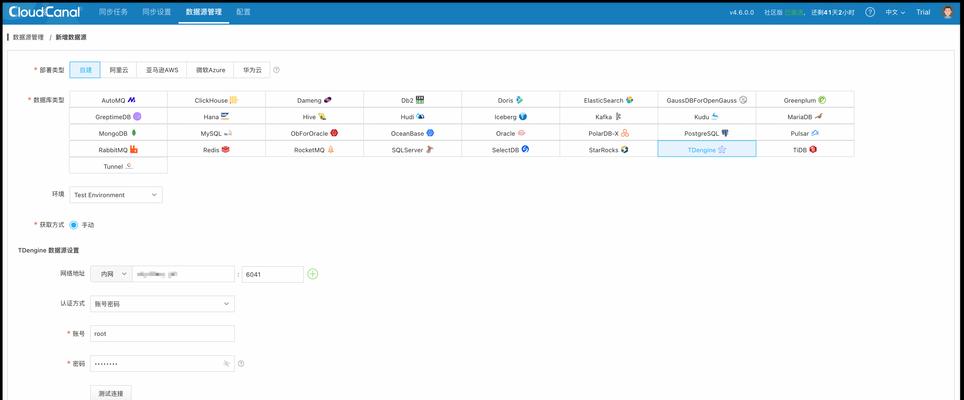
Task: Select Iceberg database type
Action: pyautogui.click(x=510, y=116)
